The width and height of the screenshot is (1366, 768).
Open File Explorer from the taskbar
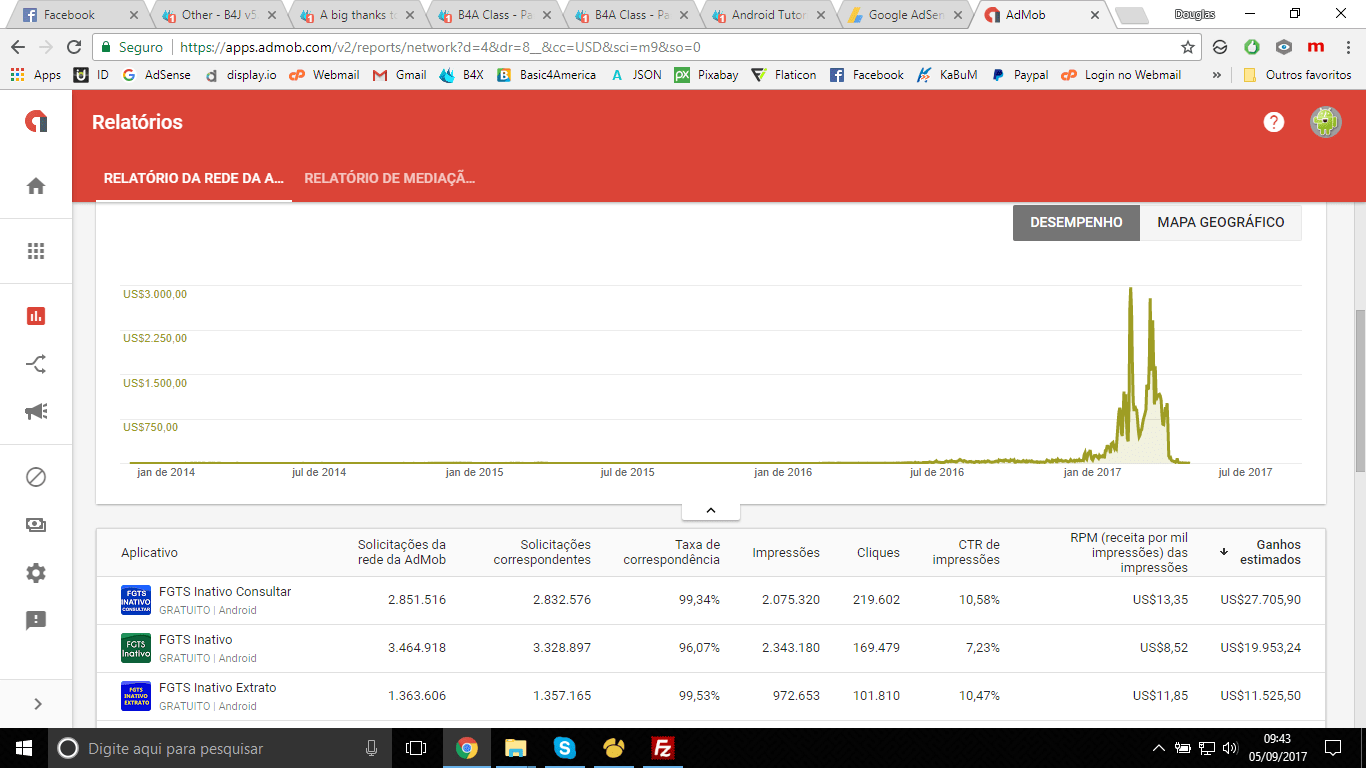[515, 748]
